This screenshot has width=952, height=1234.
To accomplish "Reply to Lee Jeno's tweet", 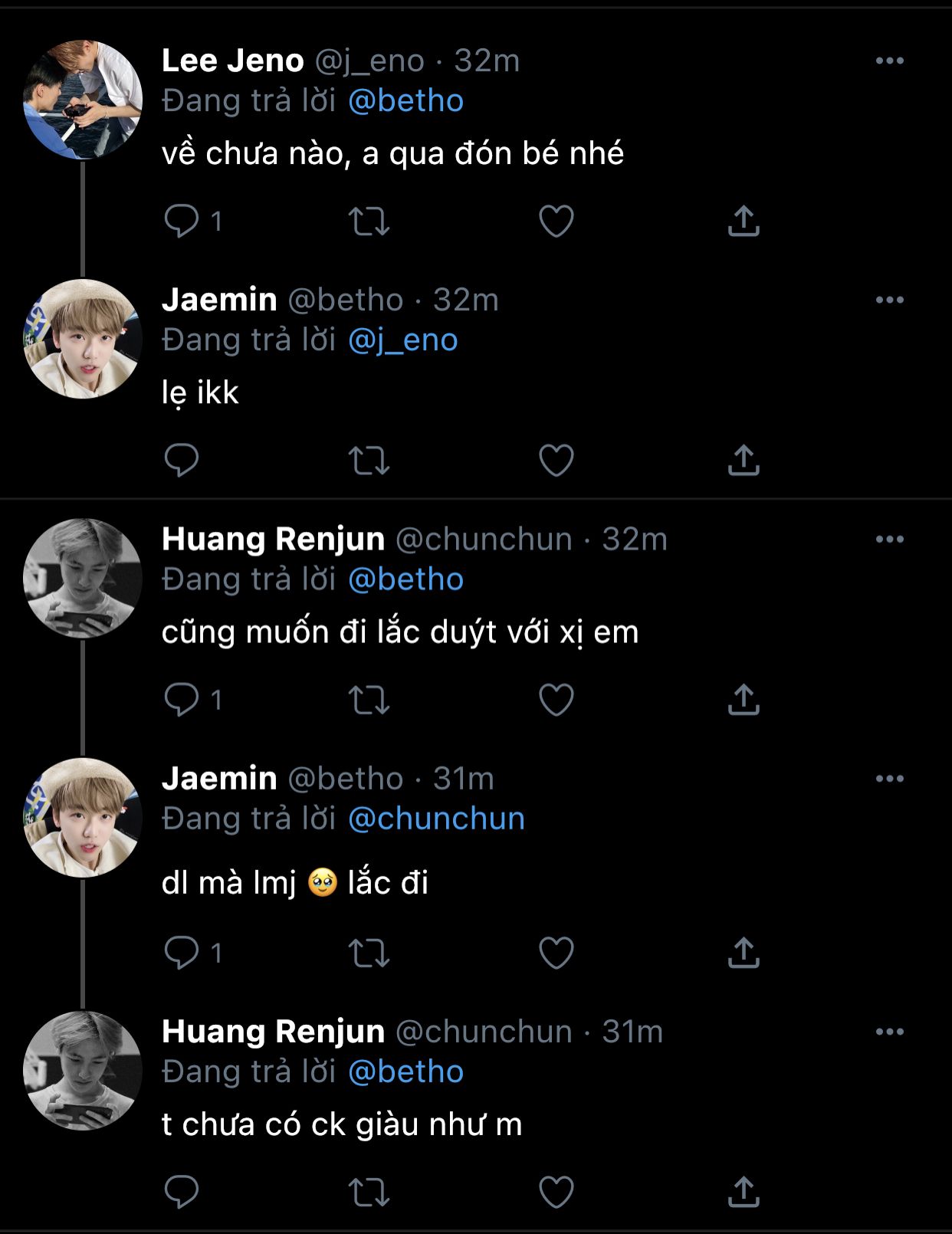I will click(x=182, y=221).
